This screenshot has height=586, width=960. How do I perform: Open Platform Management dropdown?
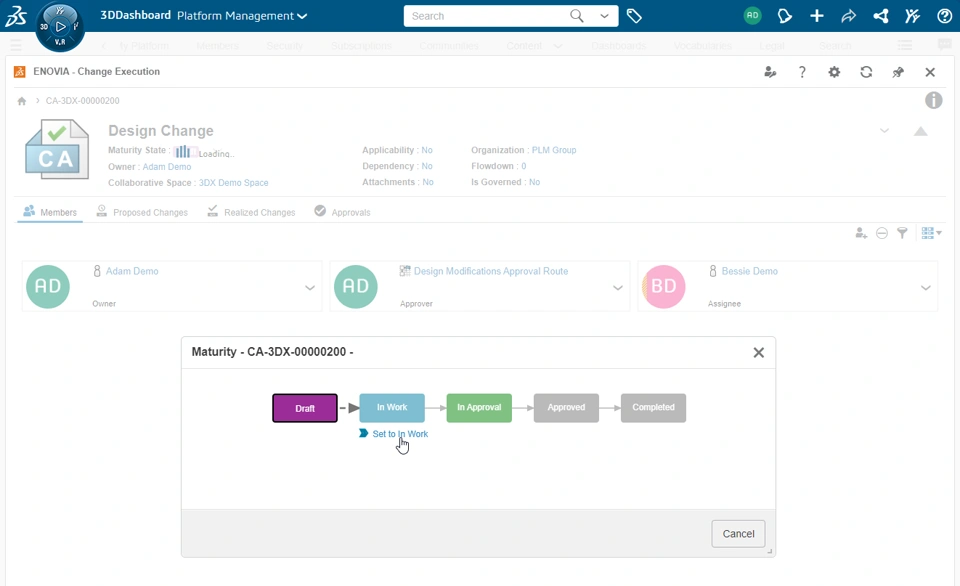242,16
